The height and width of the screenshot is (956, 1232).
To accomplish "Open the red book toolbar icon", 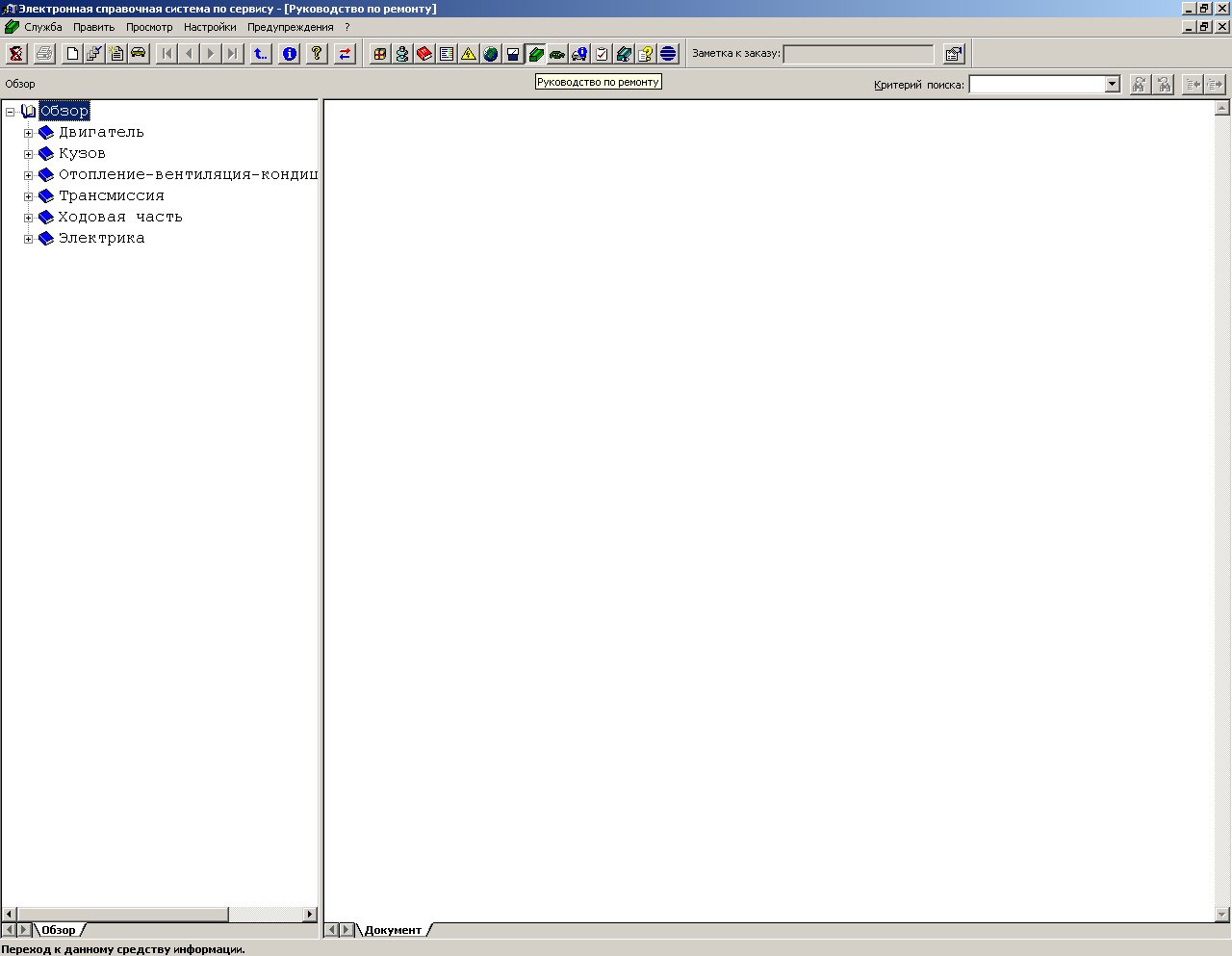I will 424,54.
